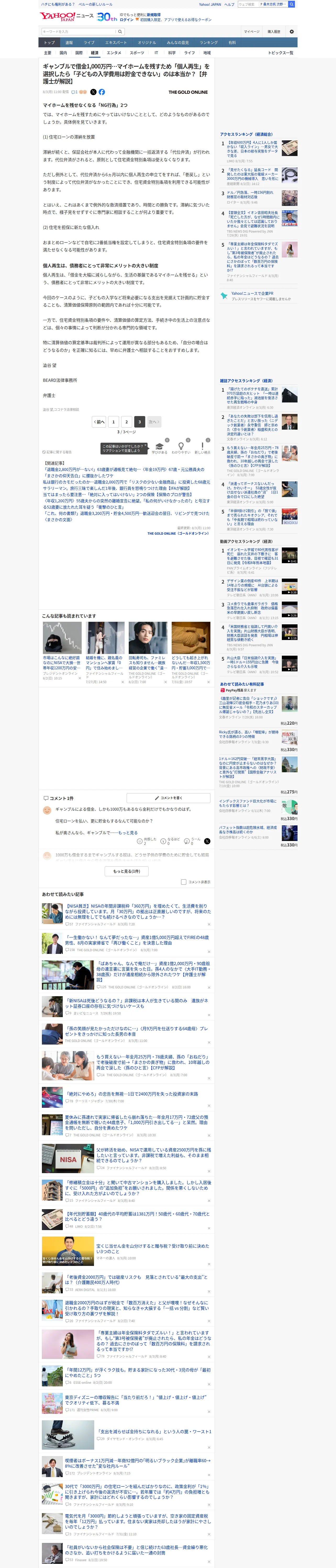336x1568 pixels.
Task: Expand the comment with もっと見る link
Action: tap(128, 833)
